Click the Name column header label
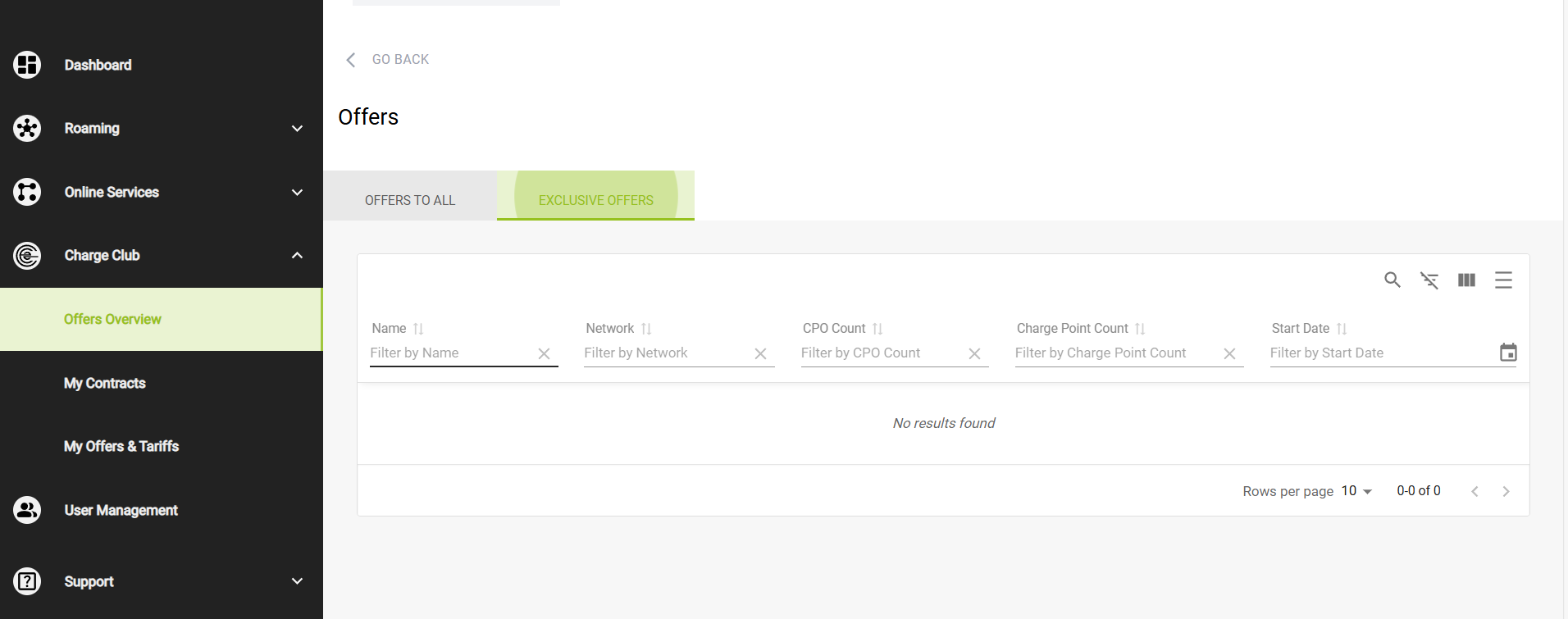The width and height of the screenshot is (1568, 619). tap(389, 329)
